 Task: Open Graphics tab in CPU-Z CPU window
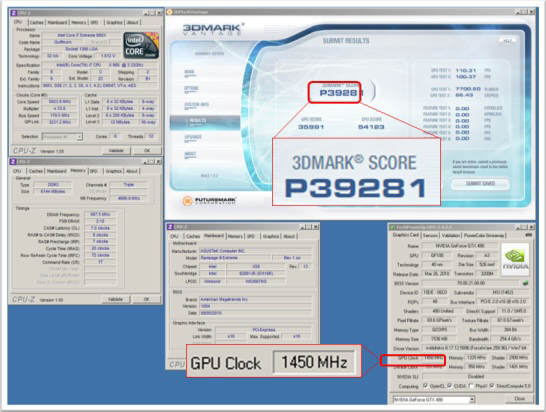tap(114, 22)
